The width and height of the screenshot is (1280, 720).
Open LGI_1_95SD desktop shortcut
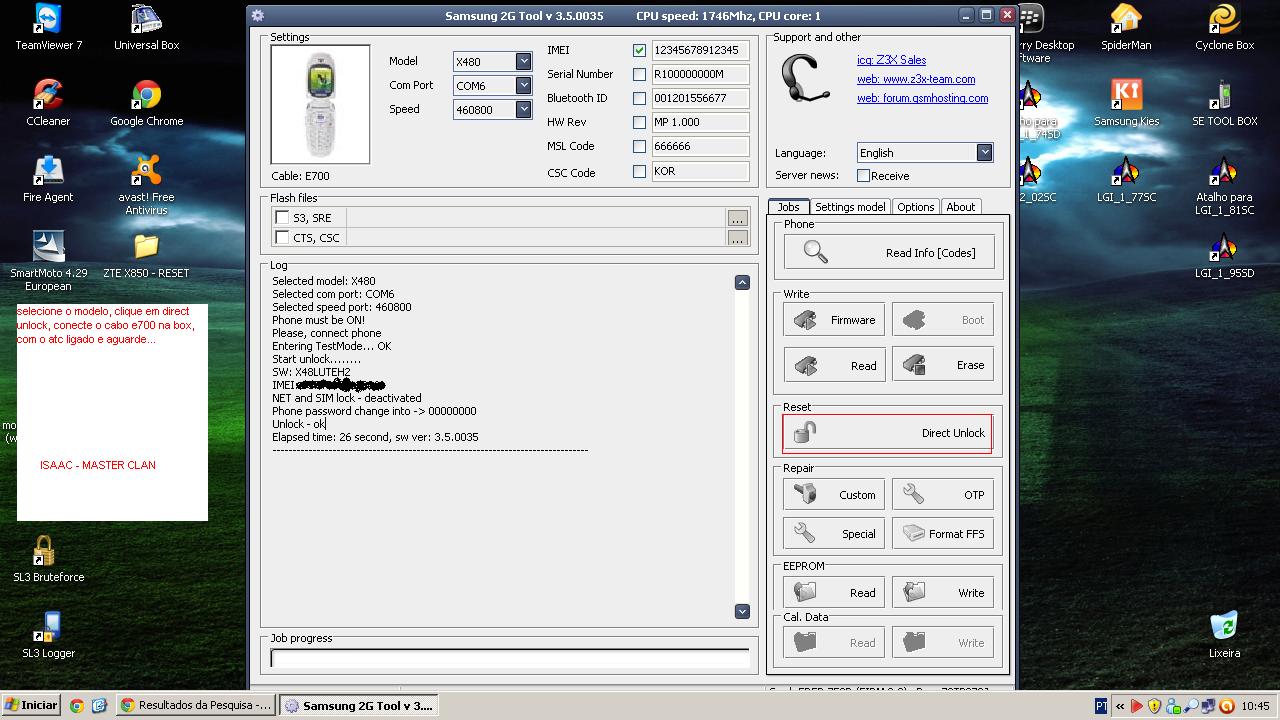1224,255
